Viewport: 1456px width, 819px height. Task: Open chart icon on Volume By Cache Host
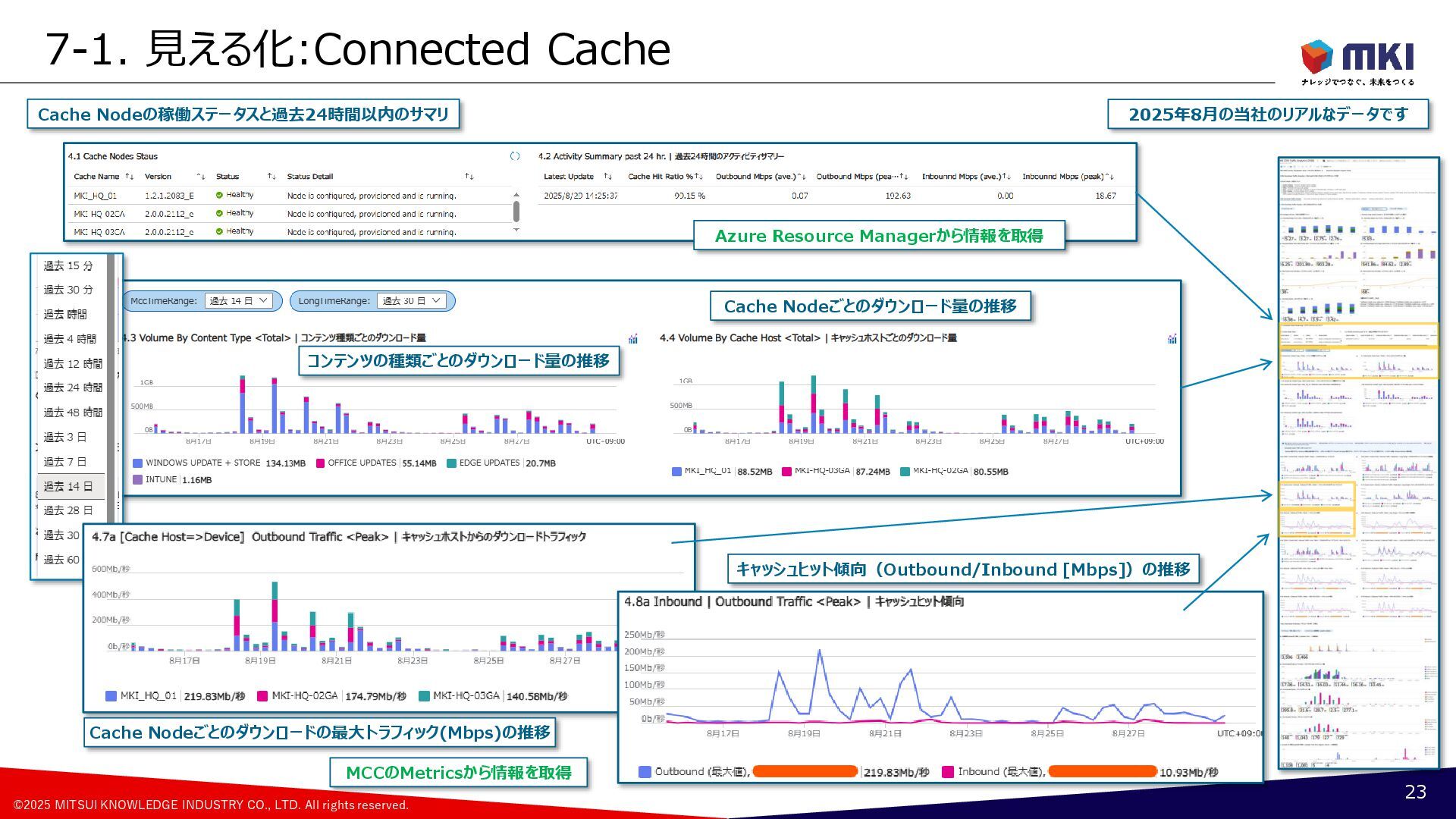coord(1172,338)
